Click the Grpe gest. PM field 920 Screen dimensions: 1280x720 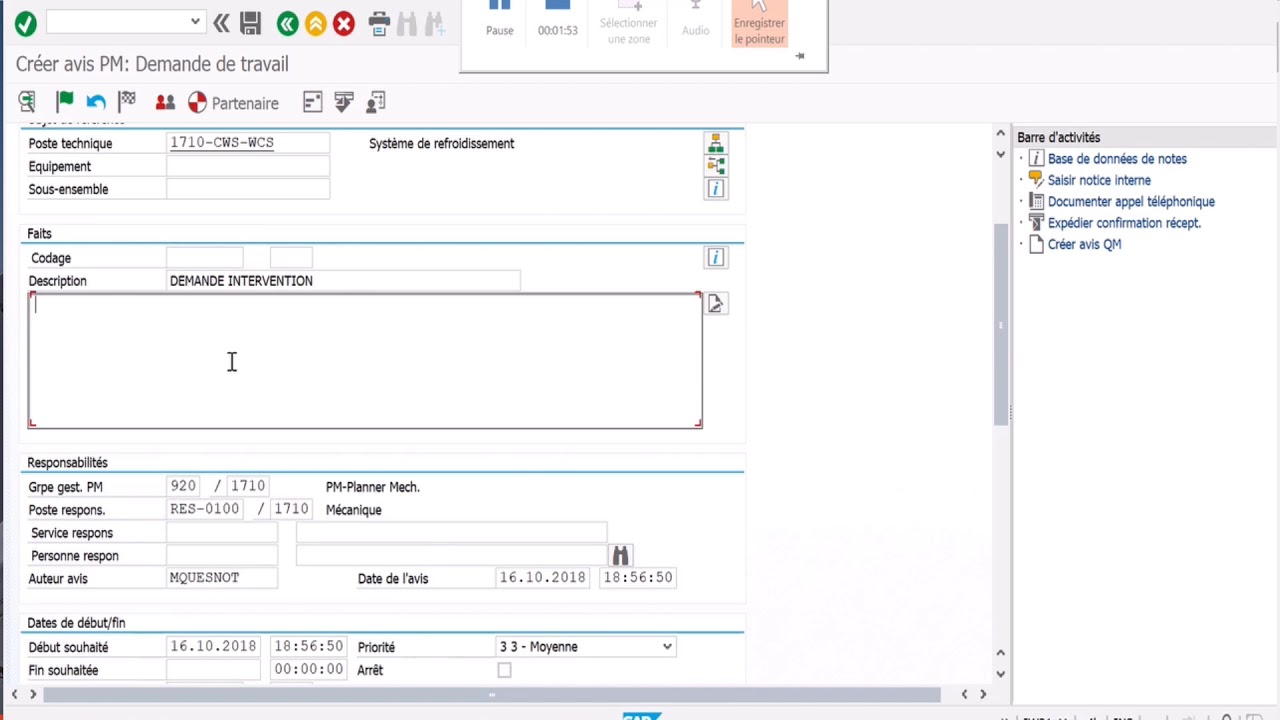tap(184, 487)
